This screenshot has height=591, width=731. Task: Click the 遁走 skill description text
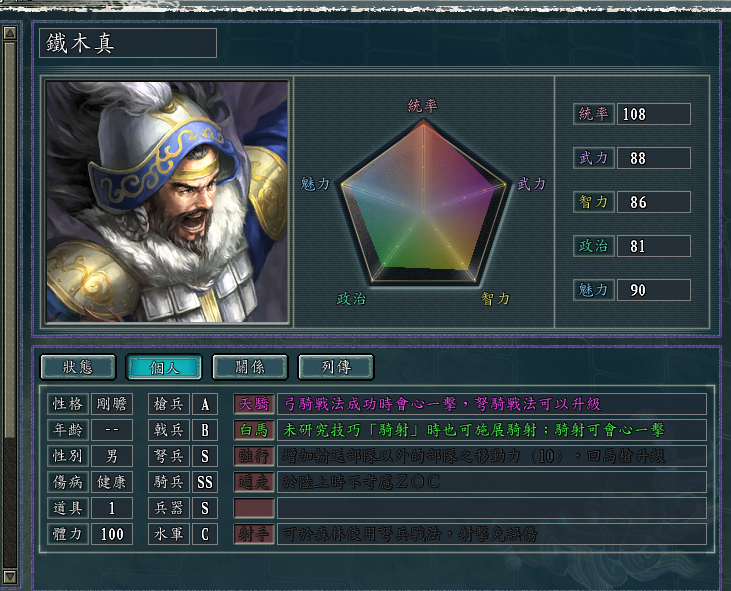pyautogui.click(x=361, y=482)
